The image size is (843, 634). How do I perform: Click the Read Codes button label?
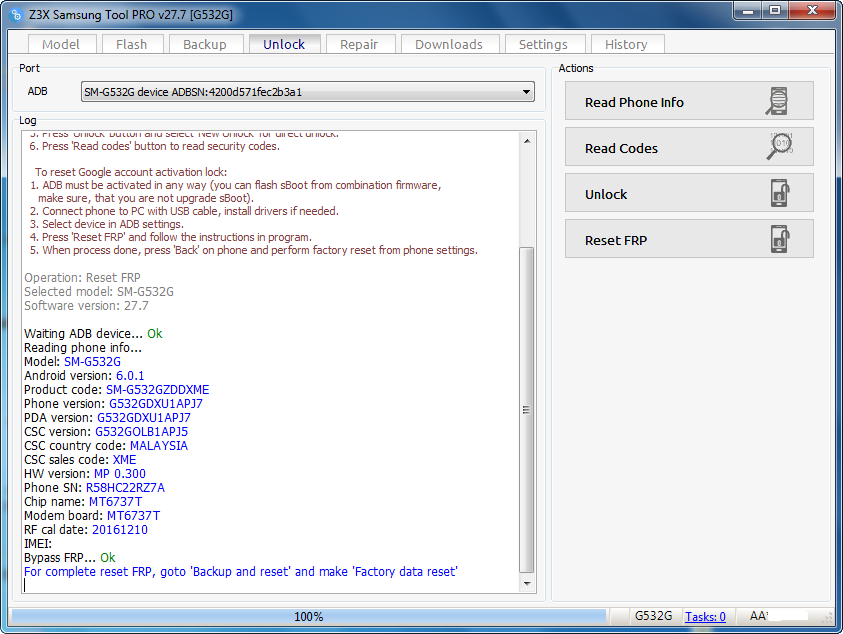coord(621,148)
